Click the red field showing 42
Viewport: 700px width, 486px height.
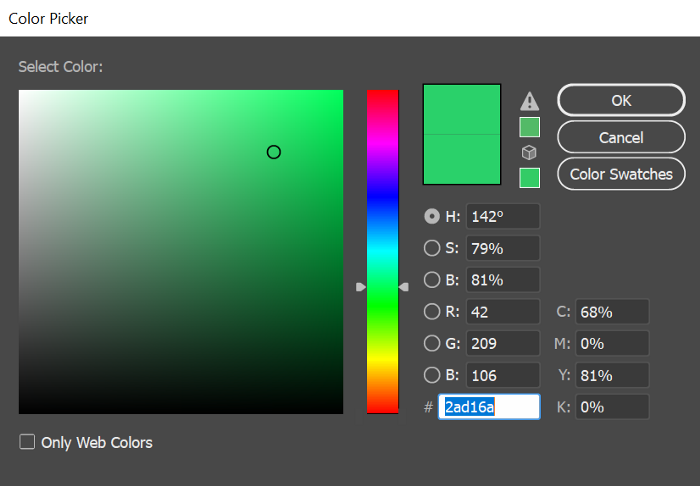(x=503, y=312)
